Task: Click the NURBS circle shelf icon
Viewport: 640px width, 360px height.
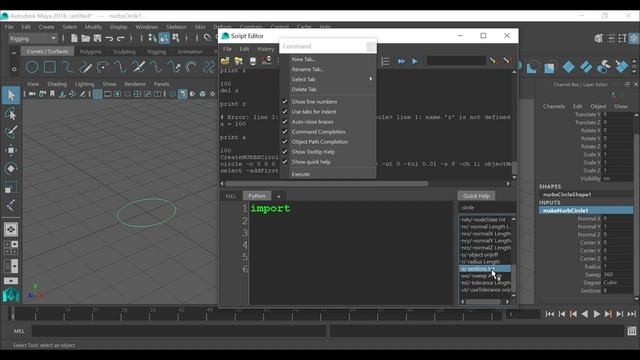Action: point(32,67)
